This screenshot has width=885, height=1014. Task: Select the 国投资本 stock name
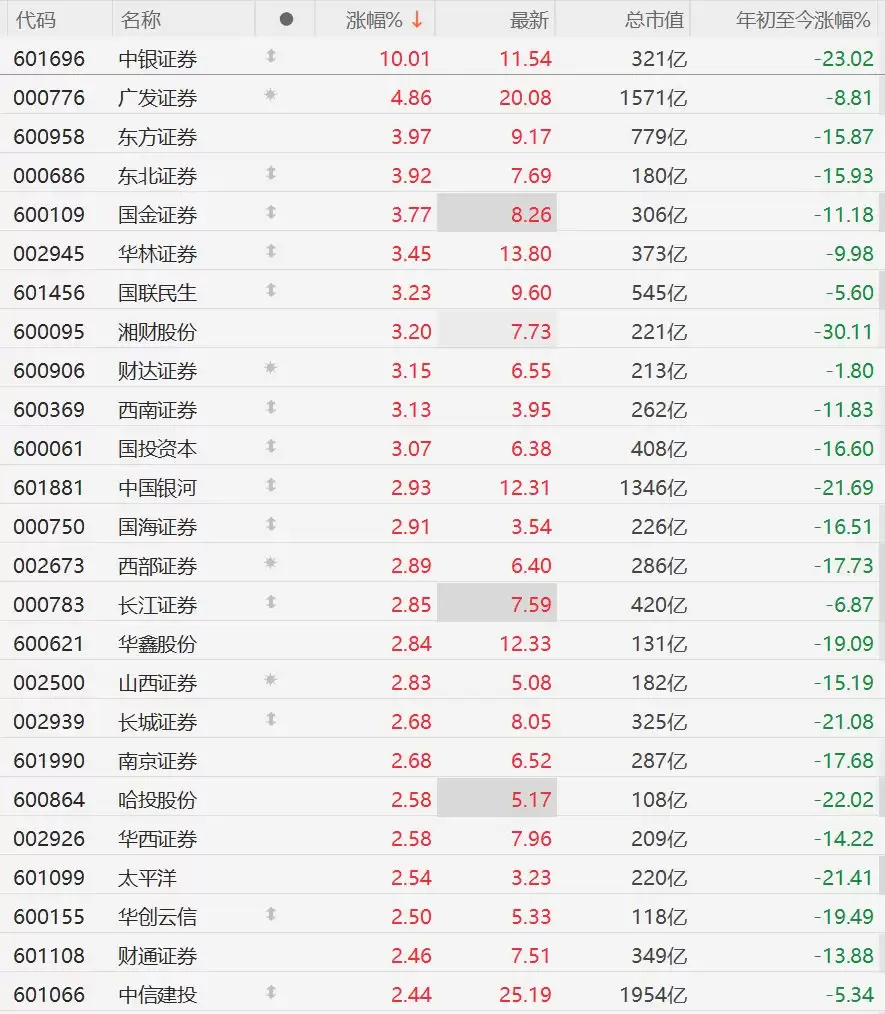[x=158, y=449]
